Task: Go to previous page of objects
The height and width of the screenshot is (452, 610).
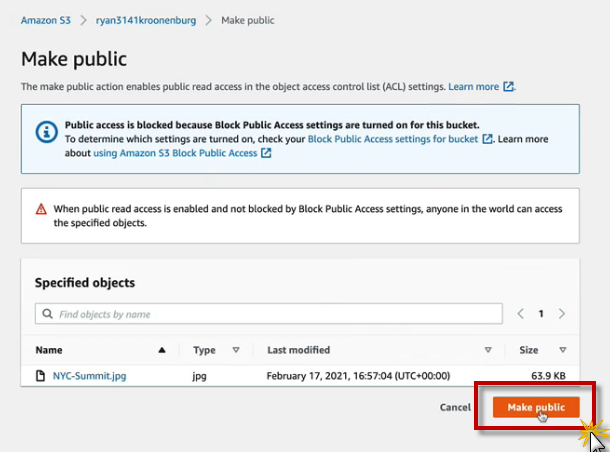Action: 521,314
